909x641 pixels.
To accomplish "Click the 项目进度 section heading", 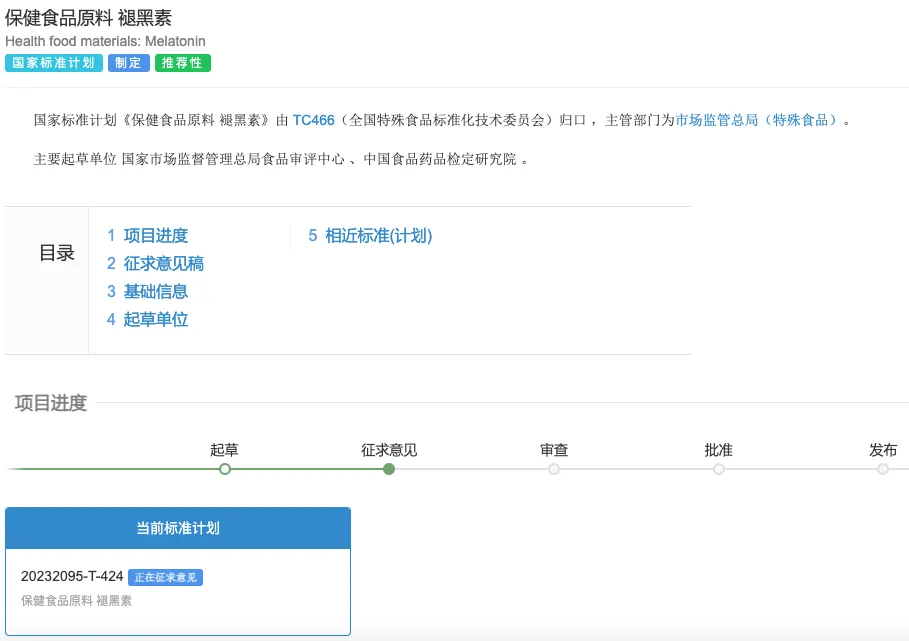I will [51, 403].
